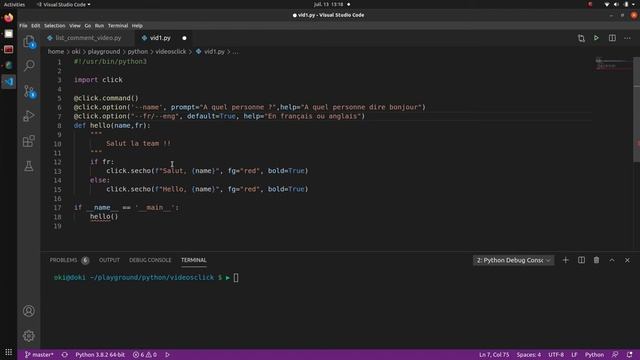640x360 pixels.
Task: Click Visual Studio Code icon in dock
Action: 9,82
